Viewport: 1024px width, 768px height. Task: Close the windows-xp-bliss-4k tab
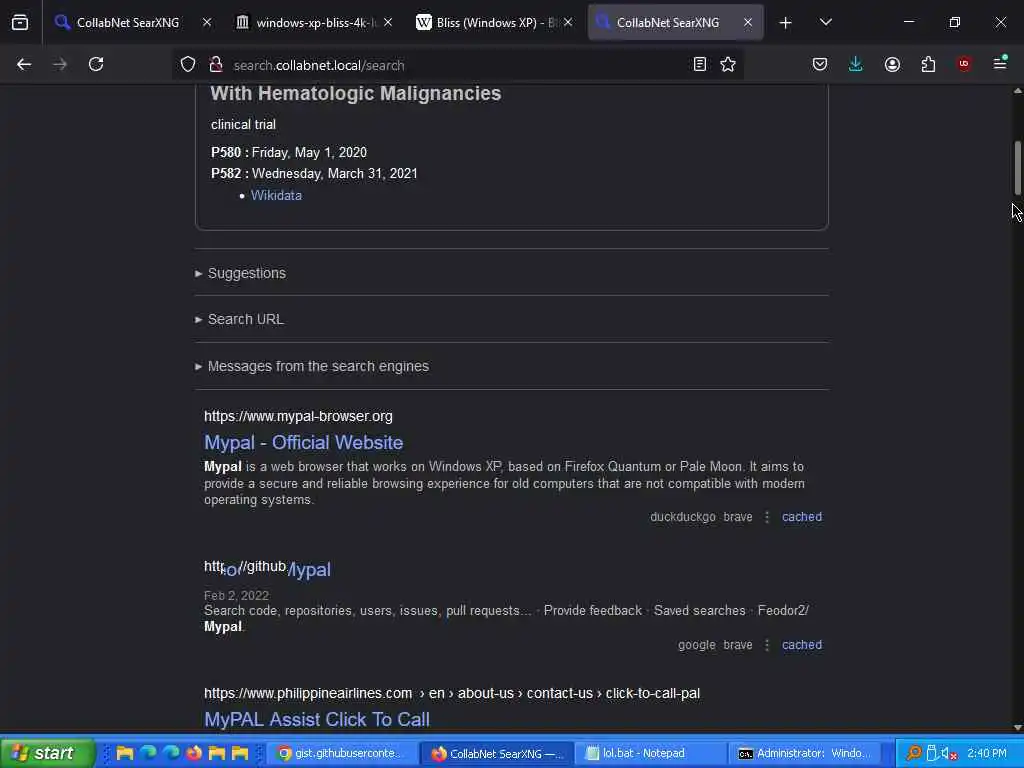tap(388, 22)
